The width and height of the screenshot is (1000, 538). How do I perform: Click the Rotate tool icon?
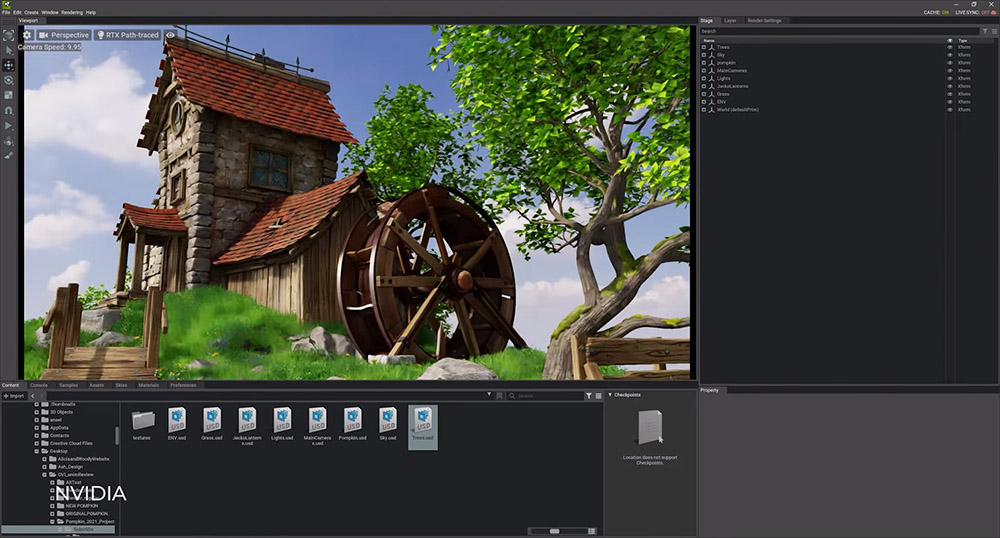coord(9,80)
